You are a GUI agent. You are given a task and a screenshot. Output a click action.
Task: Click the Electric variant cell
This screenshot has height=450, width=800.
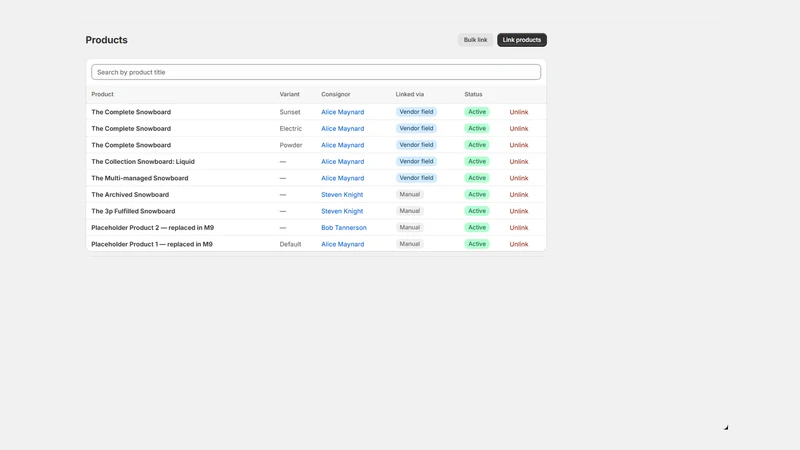tap(290, 129)
